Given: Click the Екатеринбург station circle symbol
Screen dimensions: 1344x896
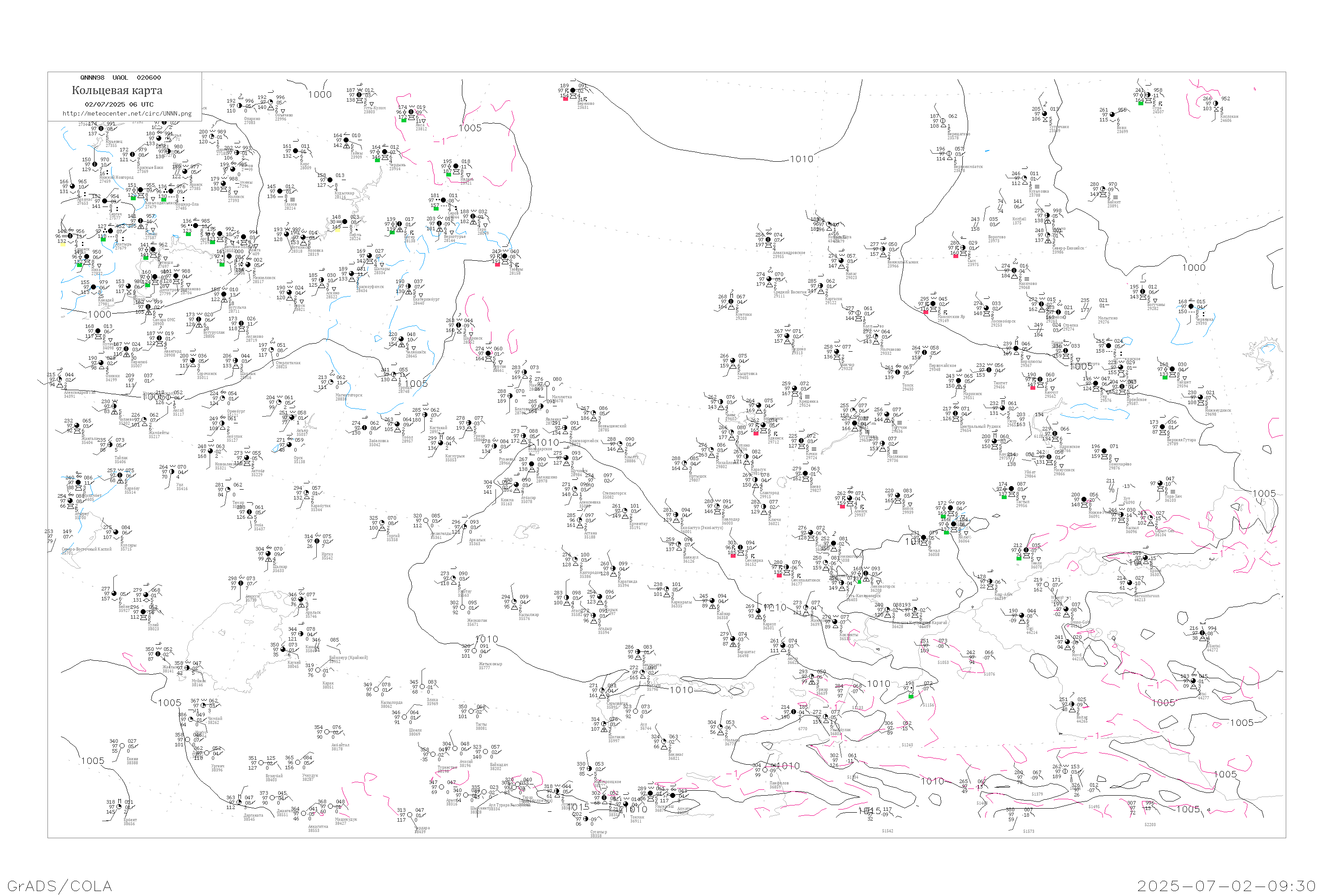Looking at the screenshot, I should click(x=409, y=287).
